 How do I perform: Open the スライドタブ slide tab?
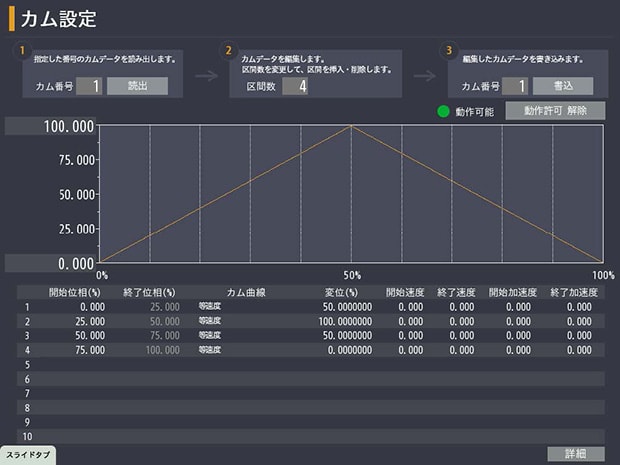(28, 454)
